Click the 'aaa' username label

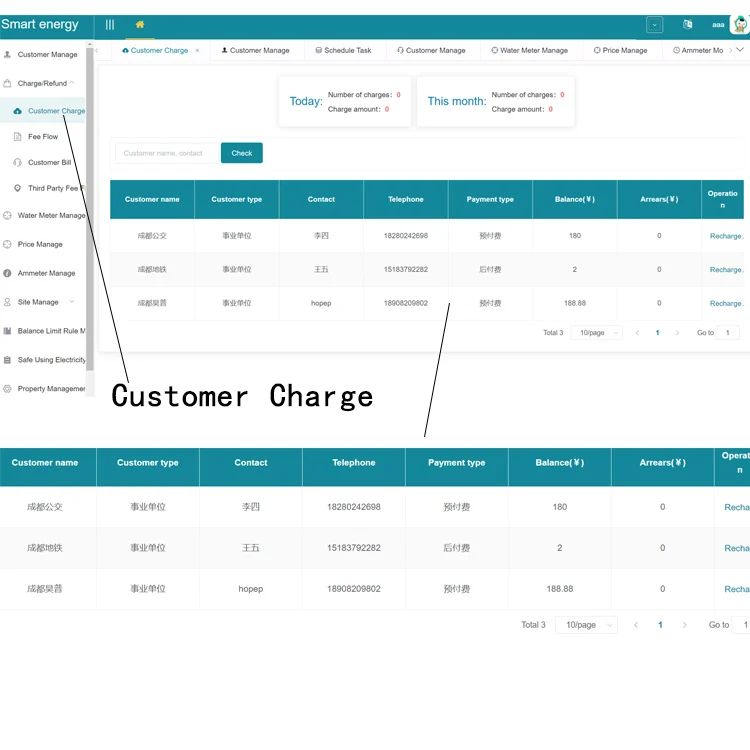pos(718,25)
